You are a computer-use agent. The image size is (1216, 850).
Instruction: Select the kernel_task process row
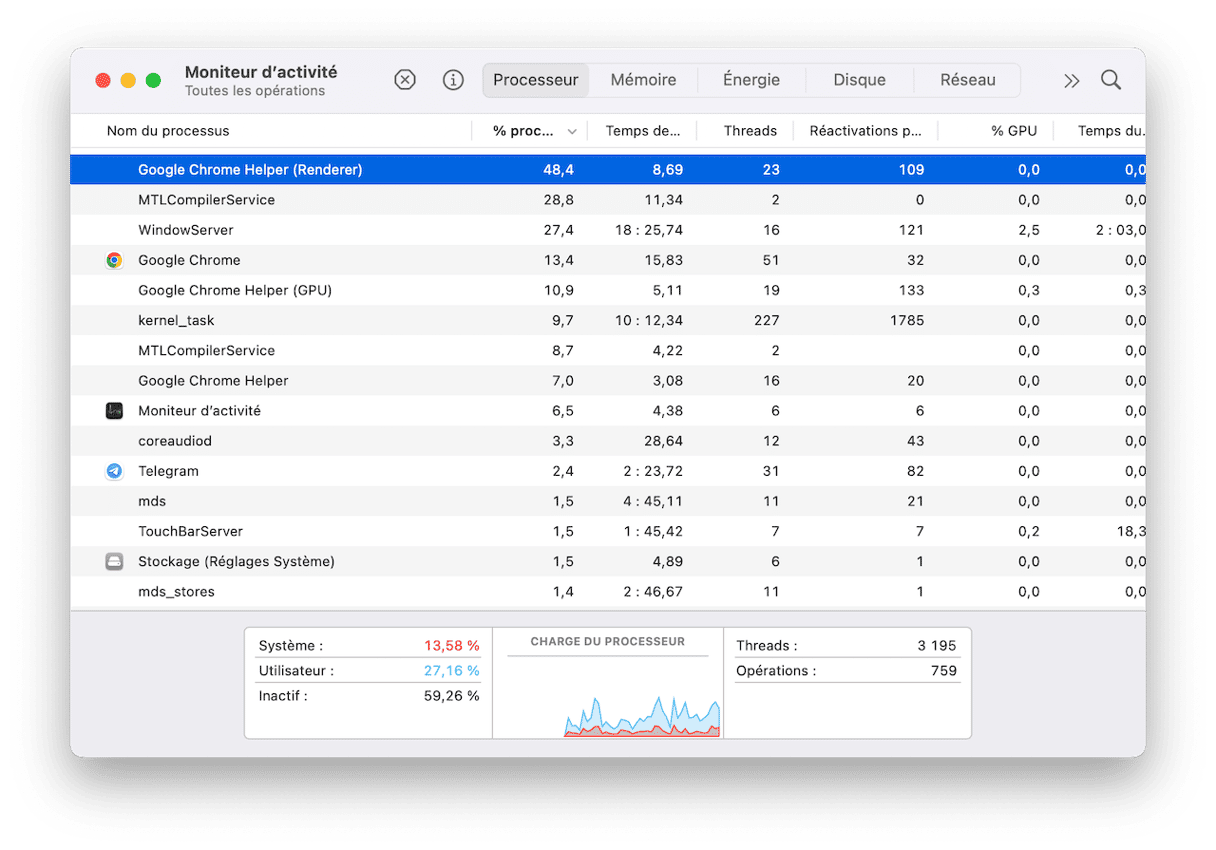pyautogui.click(x=176, y=321)
